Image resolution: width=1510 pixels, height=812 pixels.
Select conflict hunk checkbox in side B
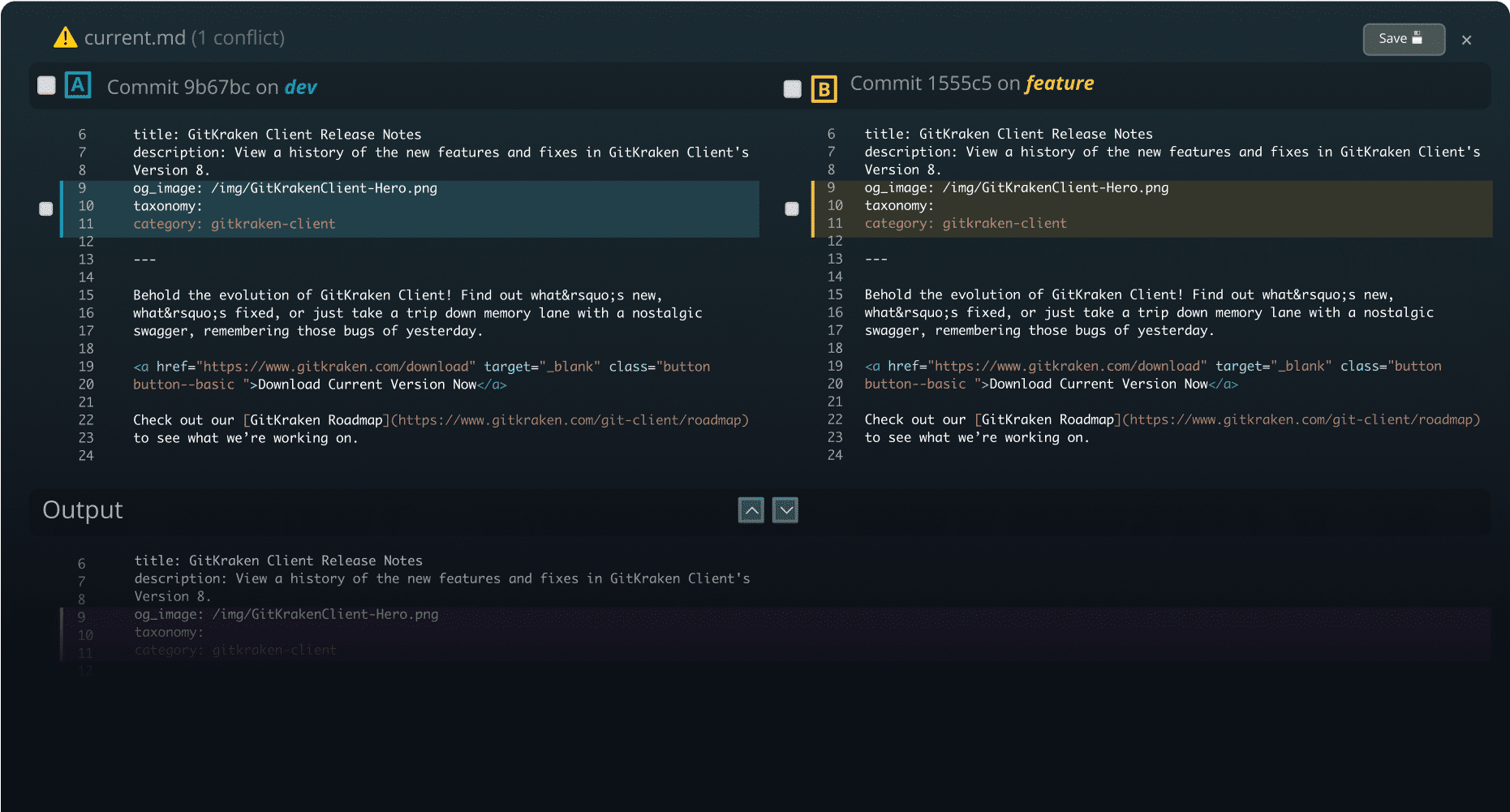(792, 208)
